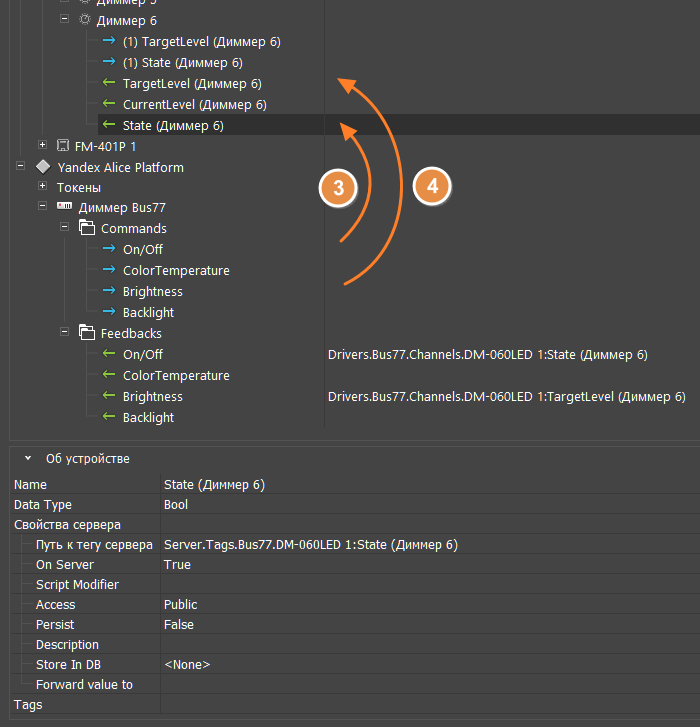The width and height of the screenshot is (700, 727).
Task: Click the FM-401P 1 device icon
Action: click(64, 146)
